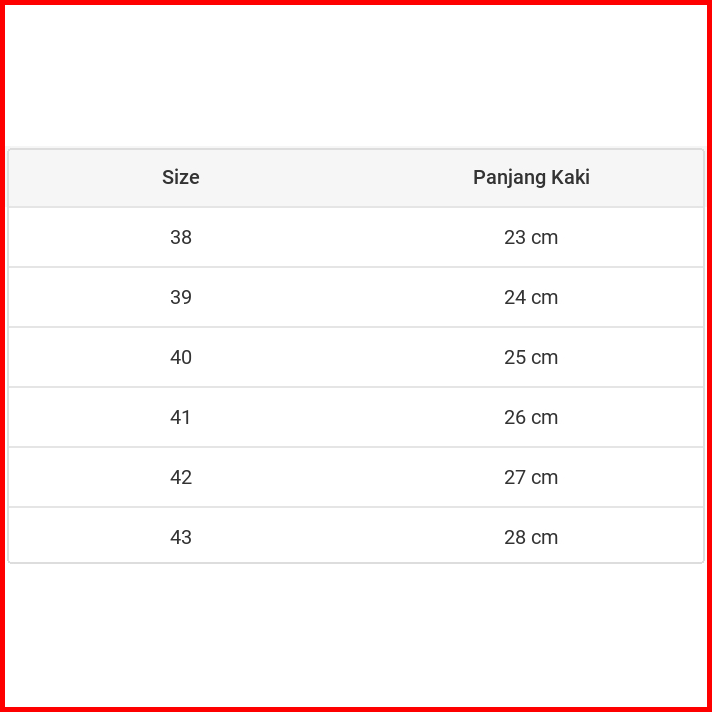Click the 27 cm foot length cell
This screenshot has height=712, width=712.
tap(531, 478)
